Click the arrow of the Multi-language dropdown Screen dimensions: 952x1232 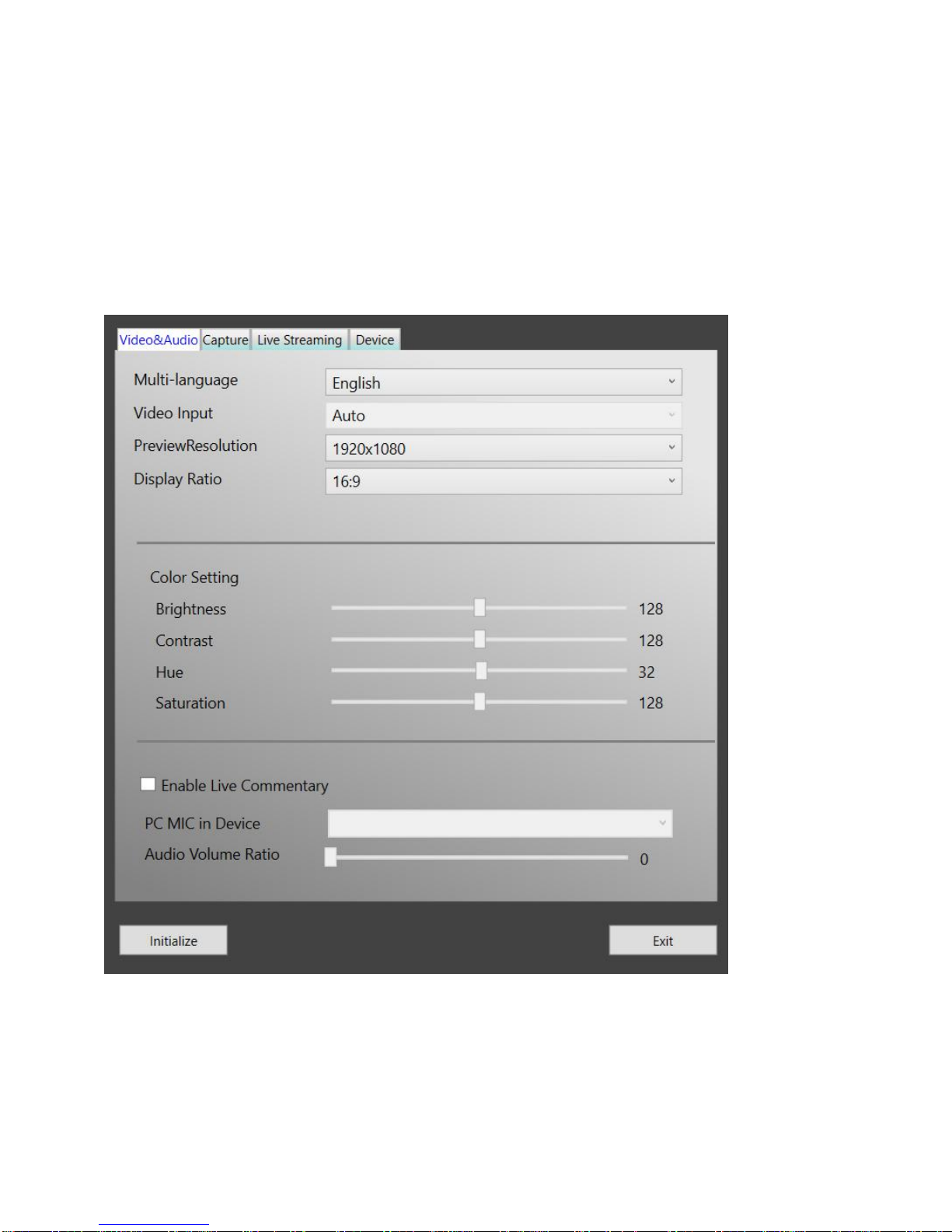point(671,382)
